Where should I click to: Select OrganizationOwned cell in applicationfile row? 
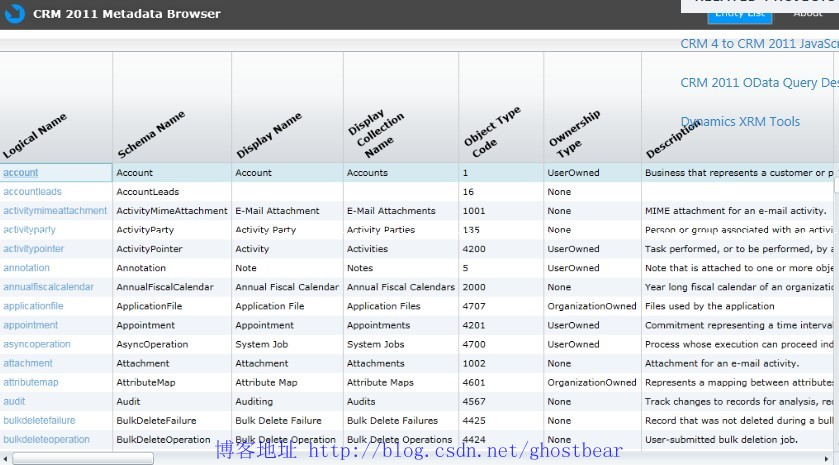(x=592, y=306)
